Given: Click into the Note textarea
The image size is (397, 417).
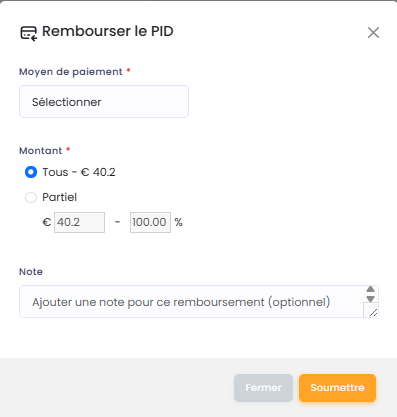Looking at the screenshot, I should click(191, 302).
